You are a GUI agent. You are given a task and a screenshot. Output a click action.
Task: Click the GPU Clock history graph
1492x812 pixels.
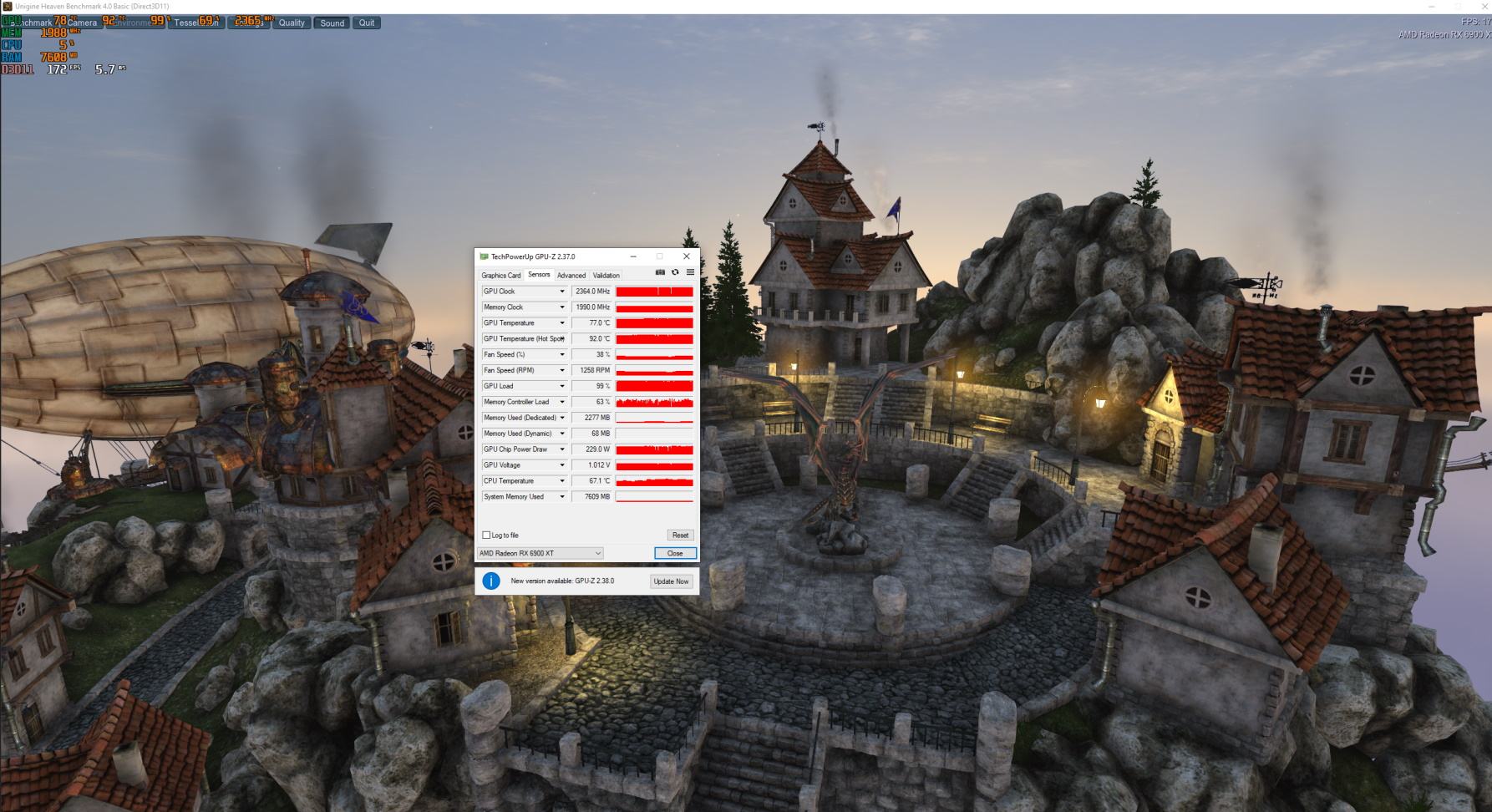655,292
